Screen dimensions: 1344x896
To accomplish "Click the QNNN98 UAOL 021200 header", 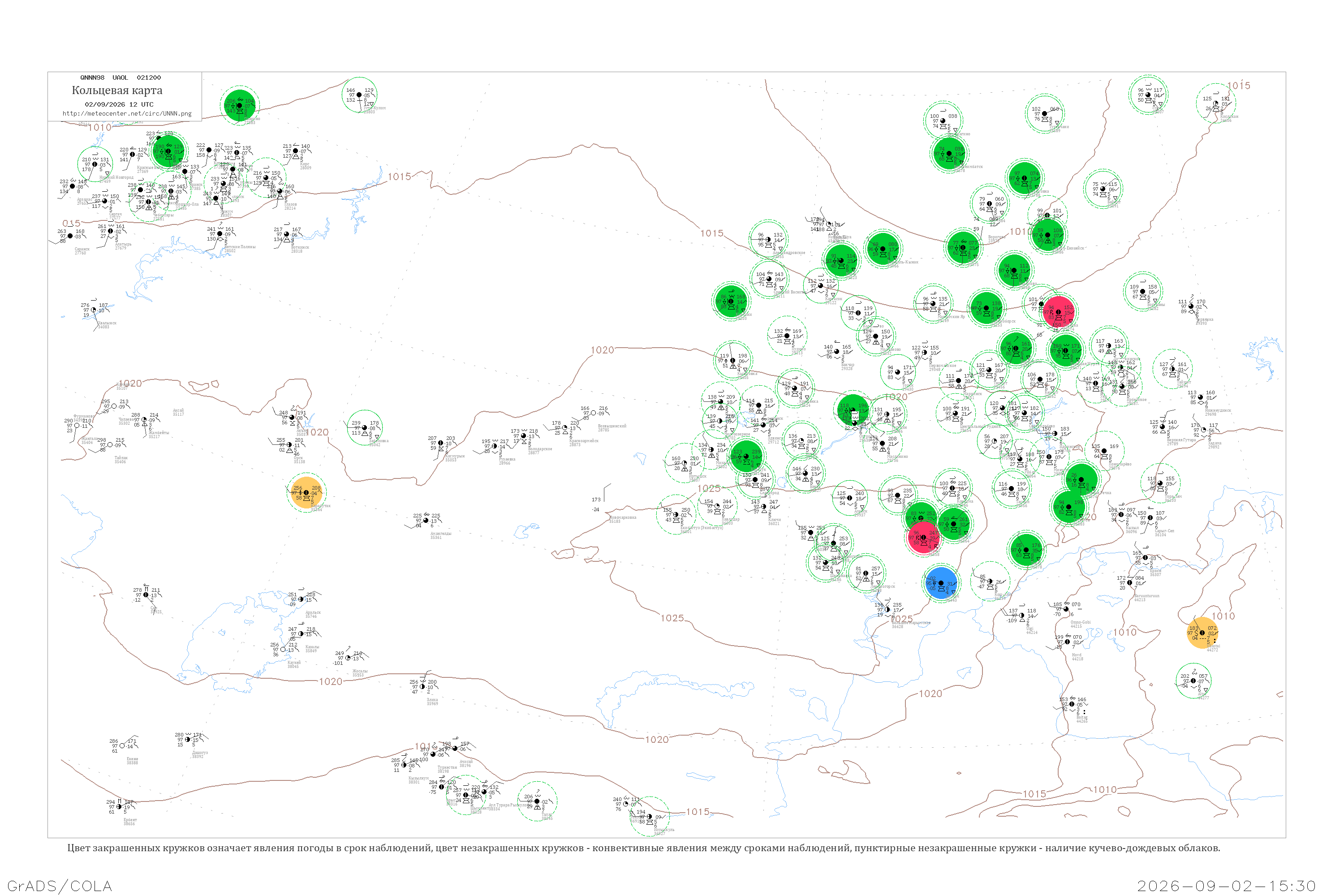I will click(121, 78).
